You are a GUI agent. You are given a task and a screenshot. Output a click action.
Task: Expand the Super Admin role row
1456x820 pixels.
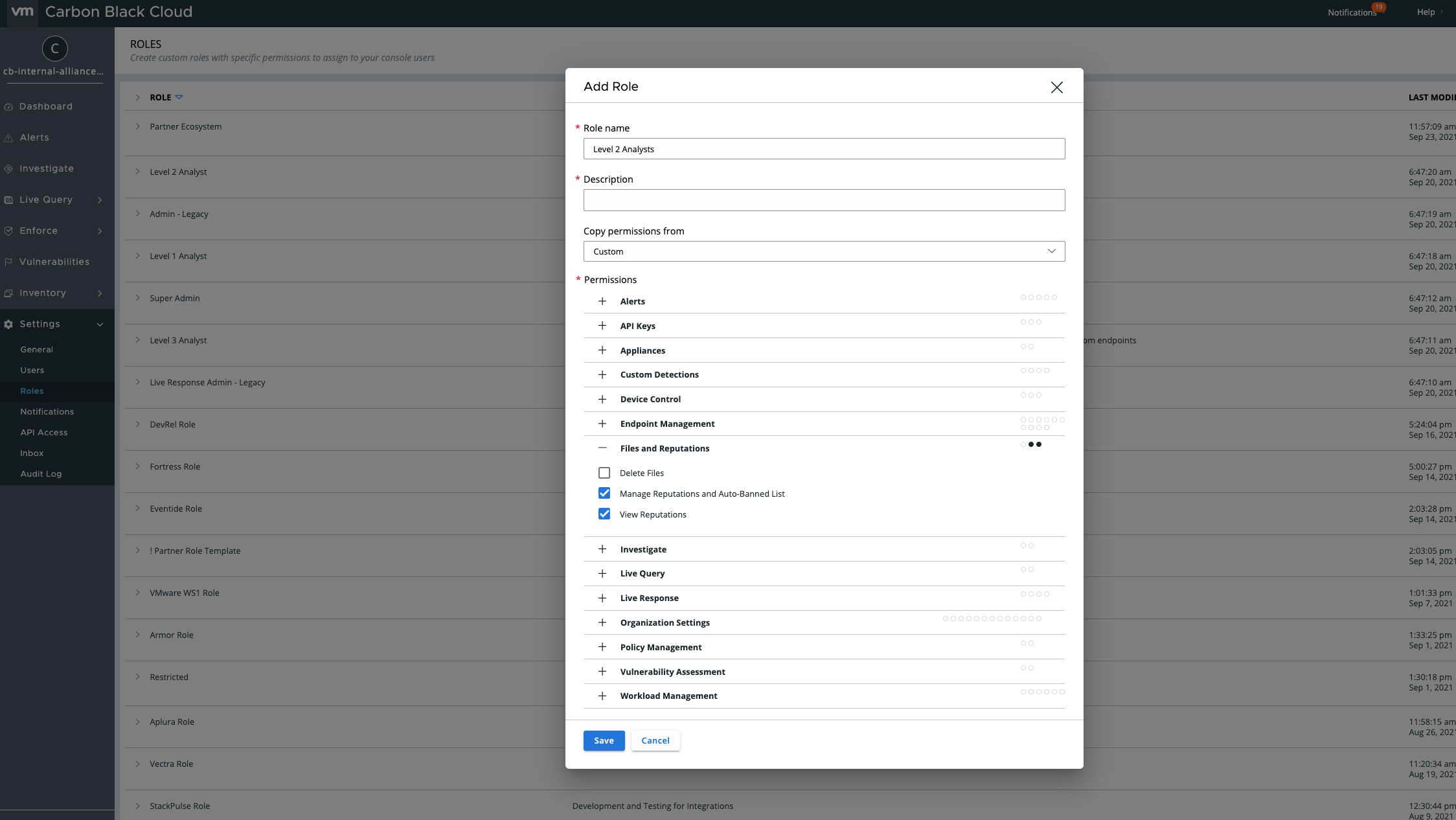[x=137, y=298]
